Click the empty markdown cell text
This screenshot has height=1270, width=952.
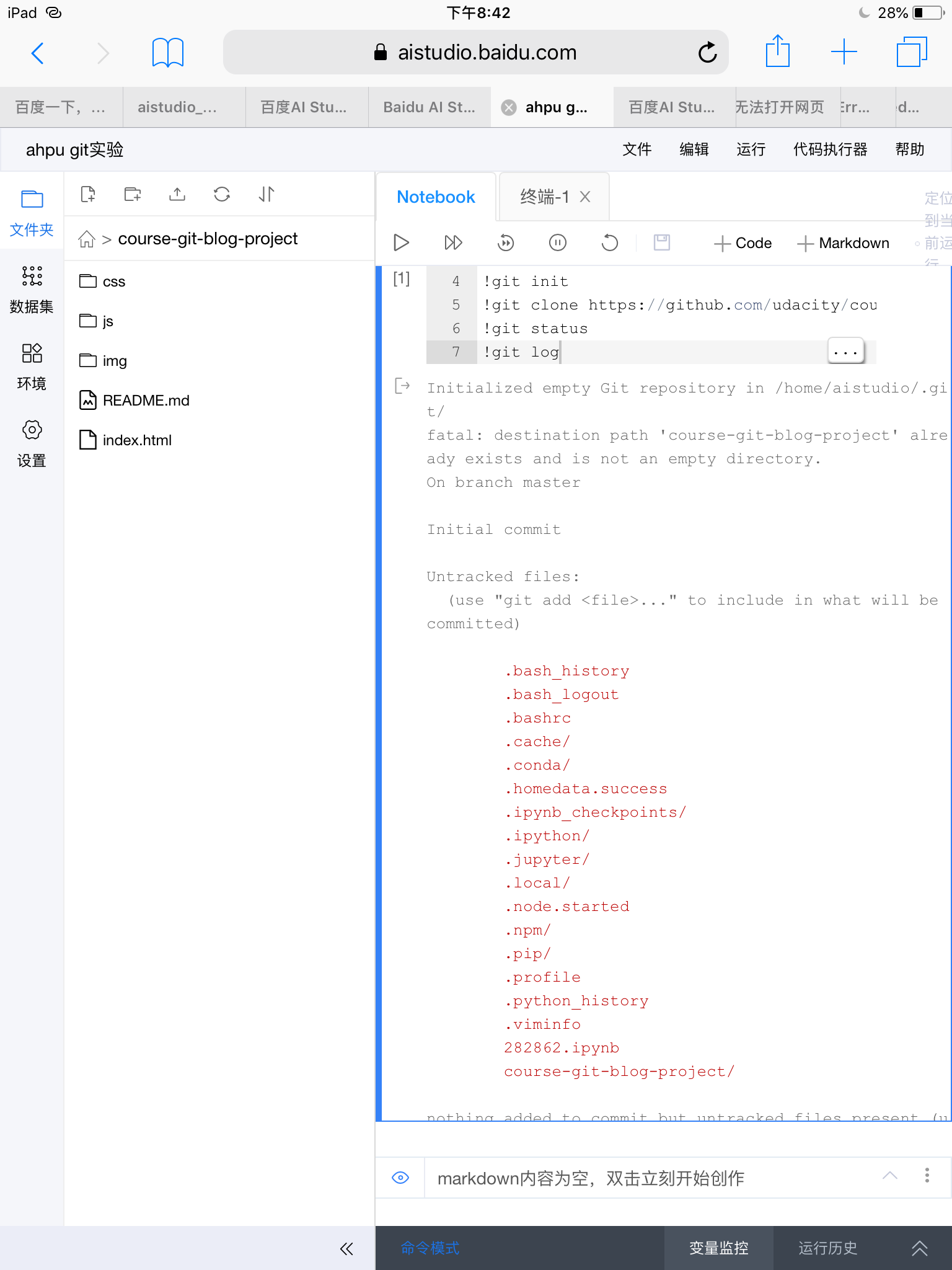[591, 1178]
